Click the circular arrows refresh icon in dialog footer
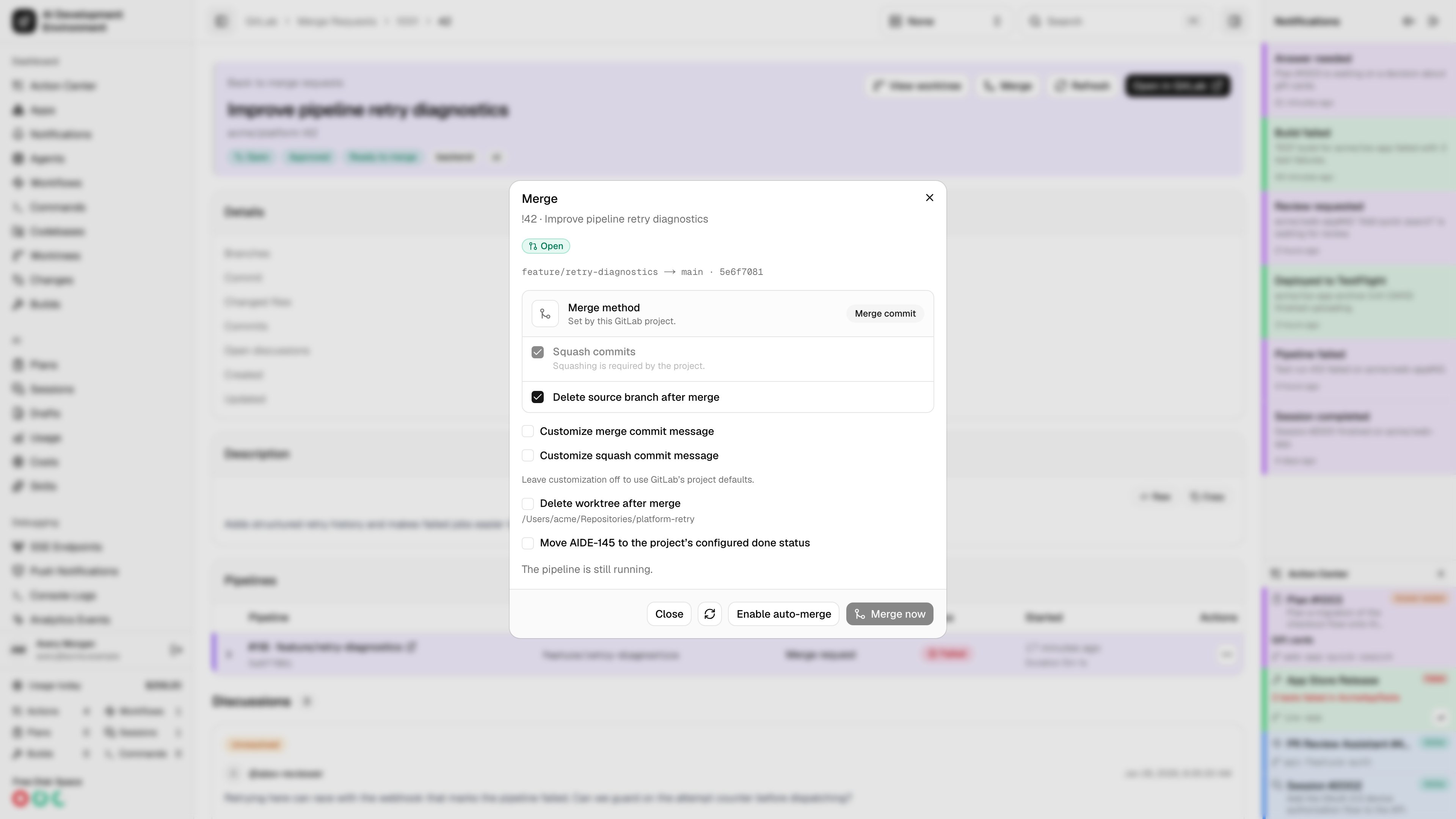Viewport: 1456px width, 819px height. point(709,614)
